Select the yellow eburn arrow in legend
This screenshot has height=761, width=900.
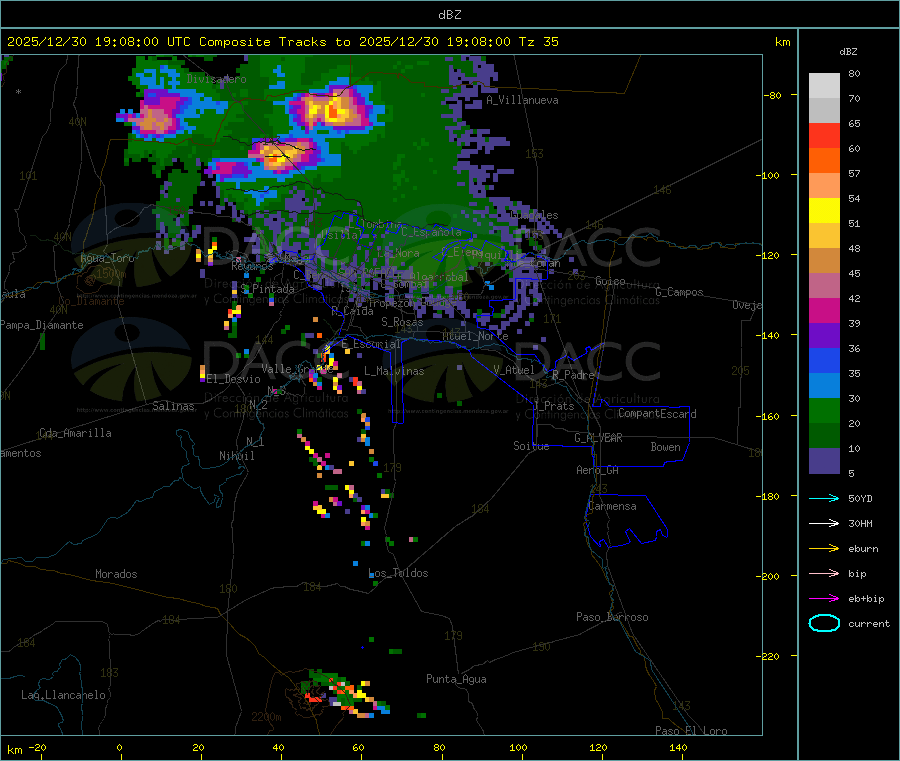click(x=824, y=548)
